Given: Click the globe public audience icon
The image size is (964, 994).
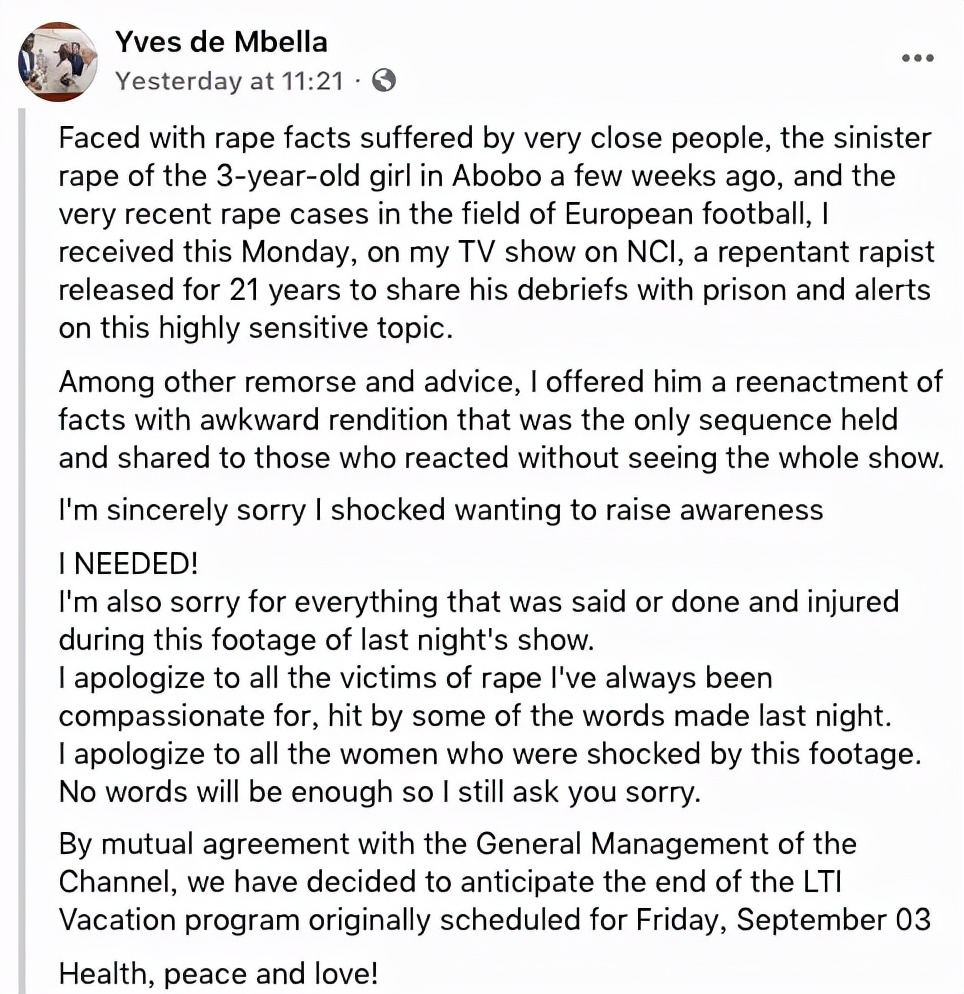Looking at the screenshot, I should pyautogui.click(x=384, y=81).
